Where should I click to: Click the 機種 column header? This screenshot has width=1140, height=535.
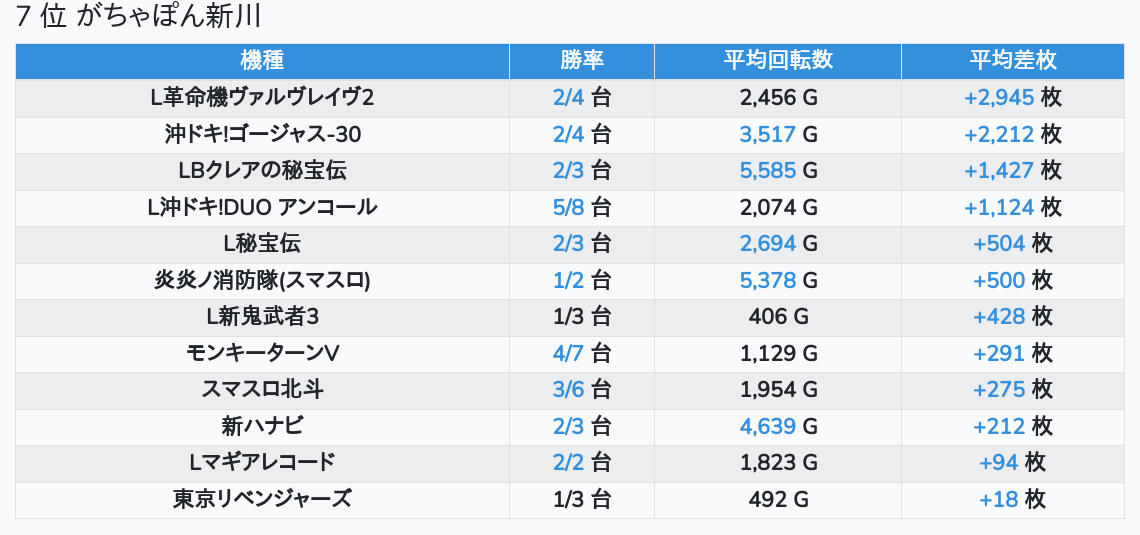262,60
